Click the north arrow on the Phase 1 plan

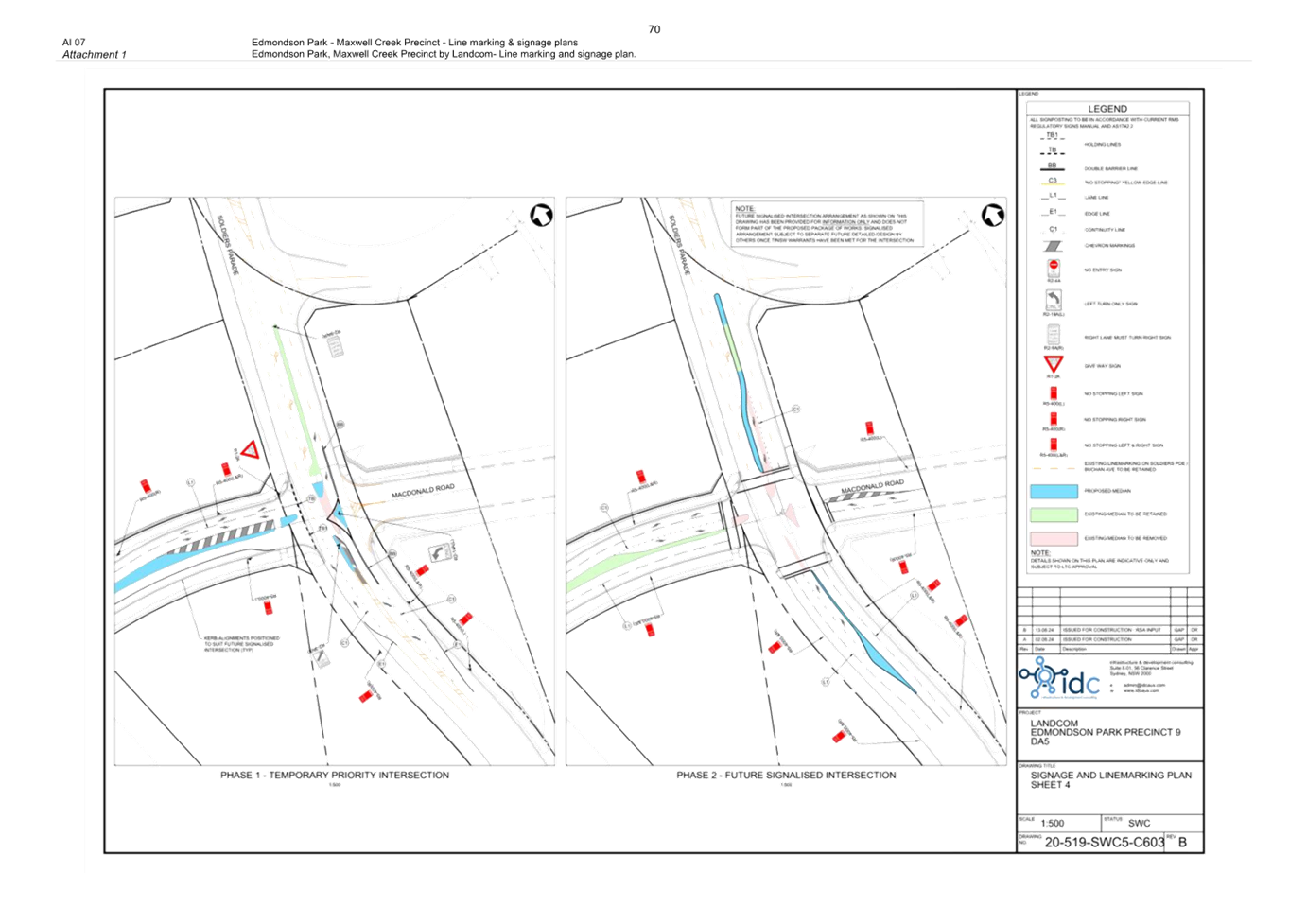tap(541, 216)
